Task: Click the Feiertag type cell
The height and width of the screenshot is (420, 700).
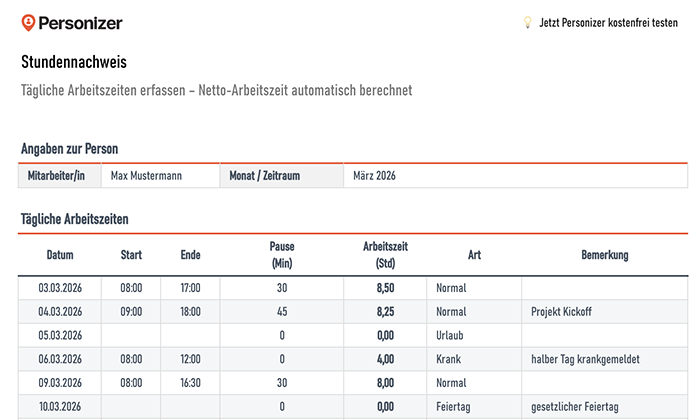Action: tap(474, 406)
